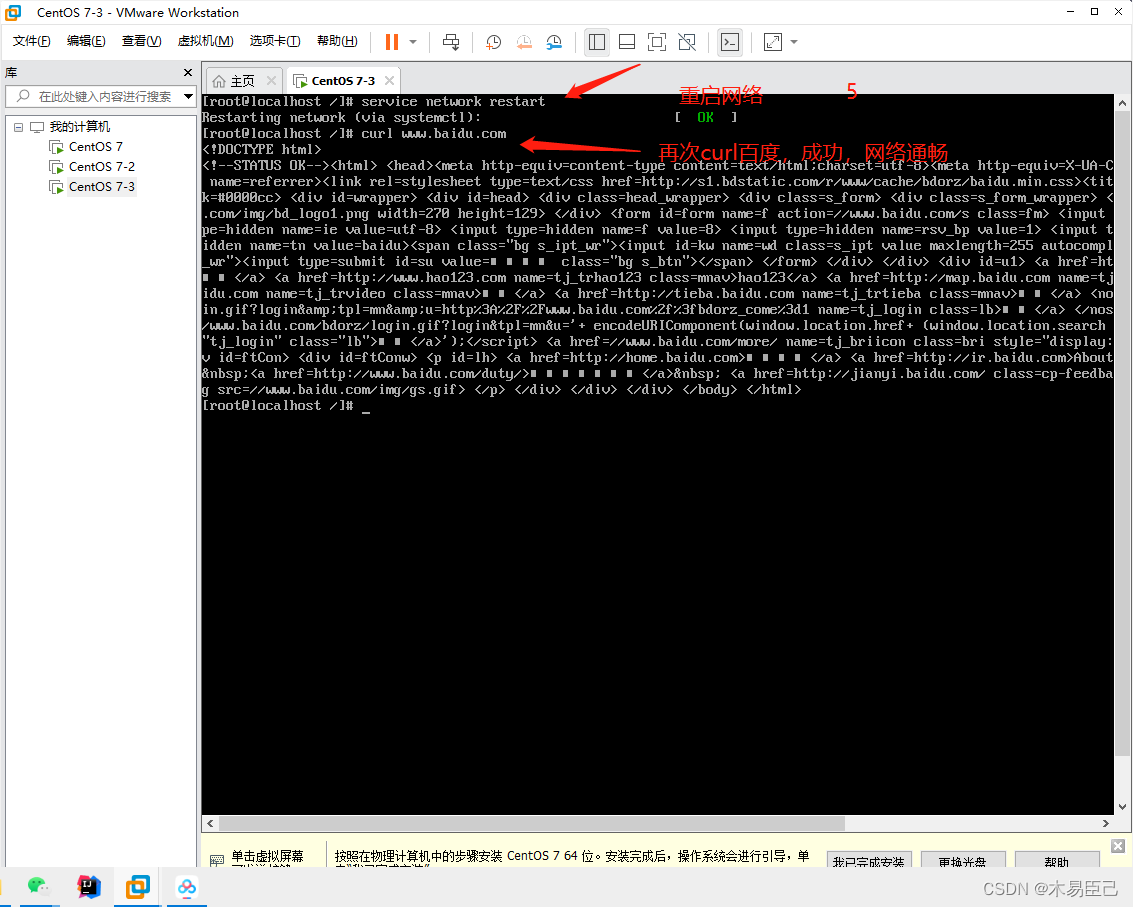Click the 我已完成安装 button
This screenshot has width=1133, height=907.
[869, 860]
